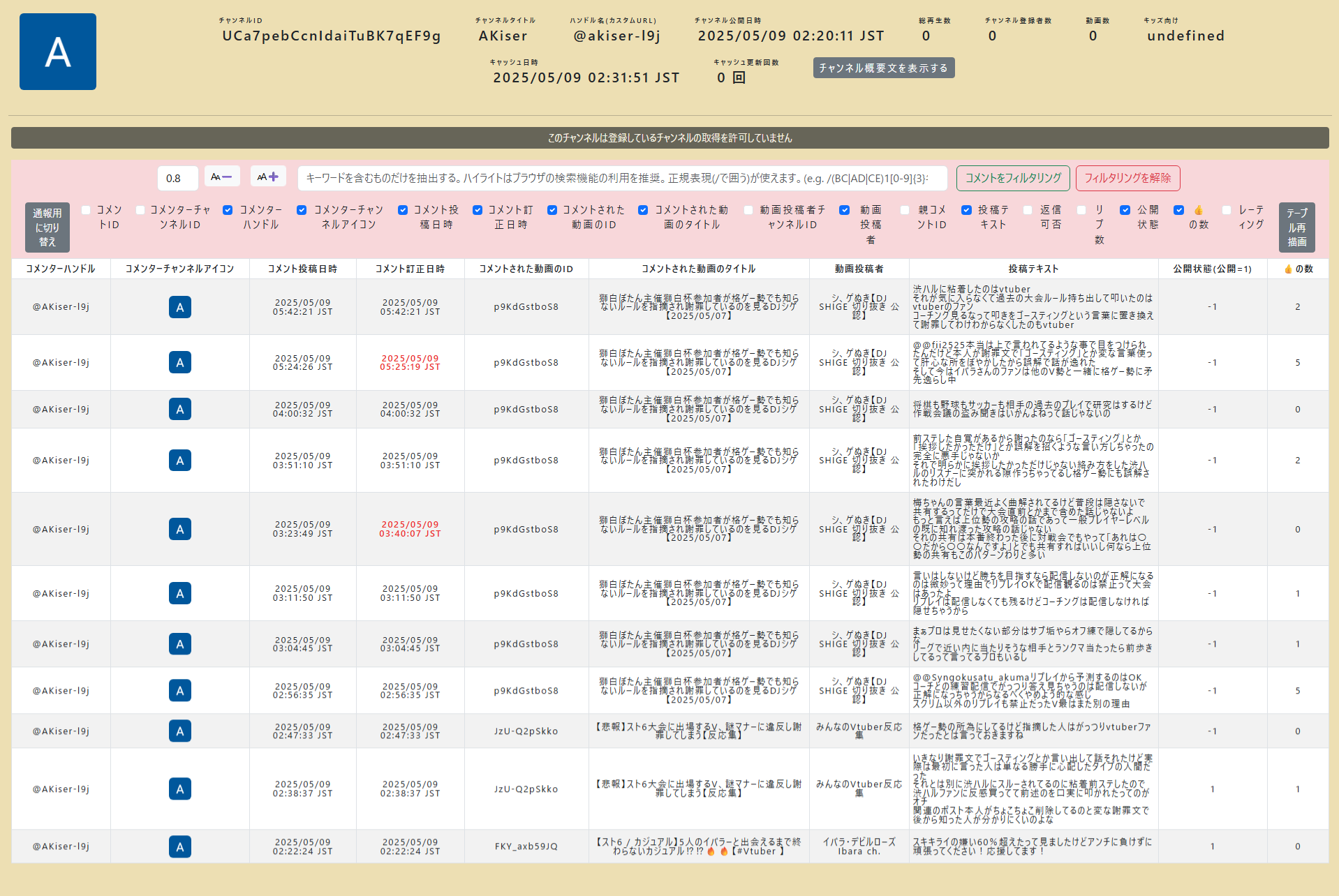The image size is (1339, 896).
Task: Click commenter icon in the 04:00:32 row
Action: pyautogui.click(x=180, y=409)
